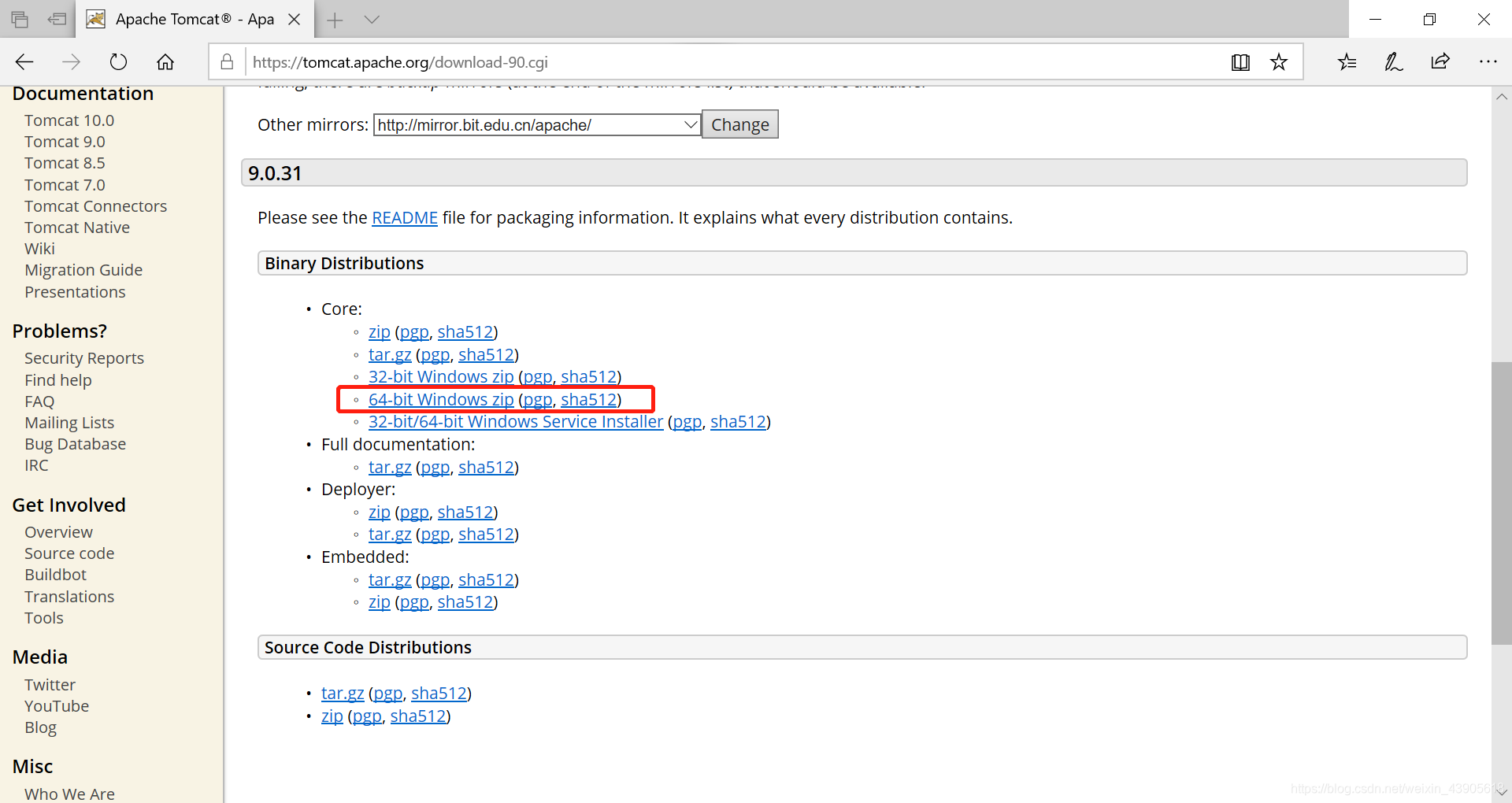1512x803 pixels.
Task: Open the Reading view icon
Action: [1240, 62]
